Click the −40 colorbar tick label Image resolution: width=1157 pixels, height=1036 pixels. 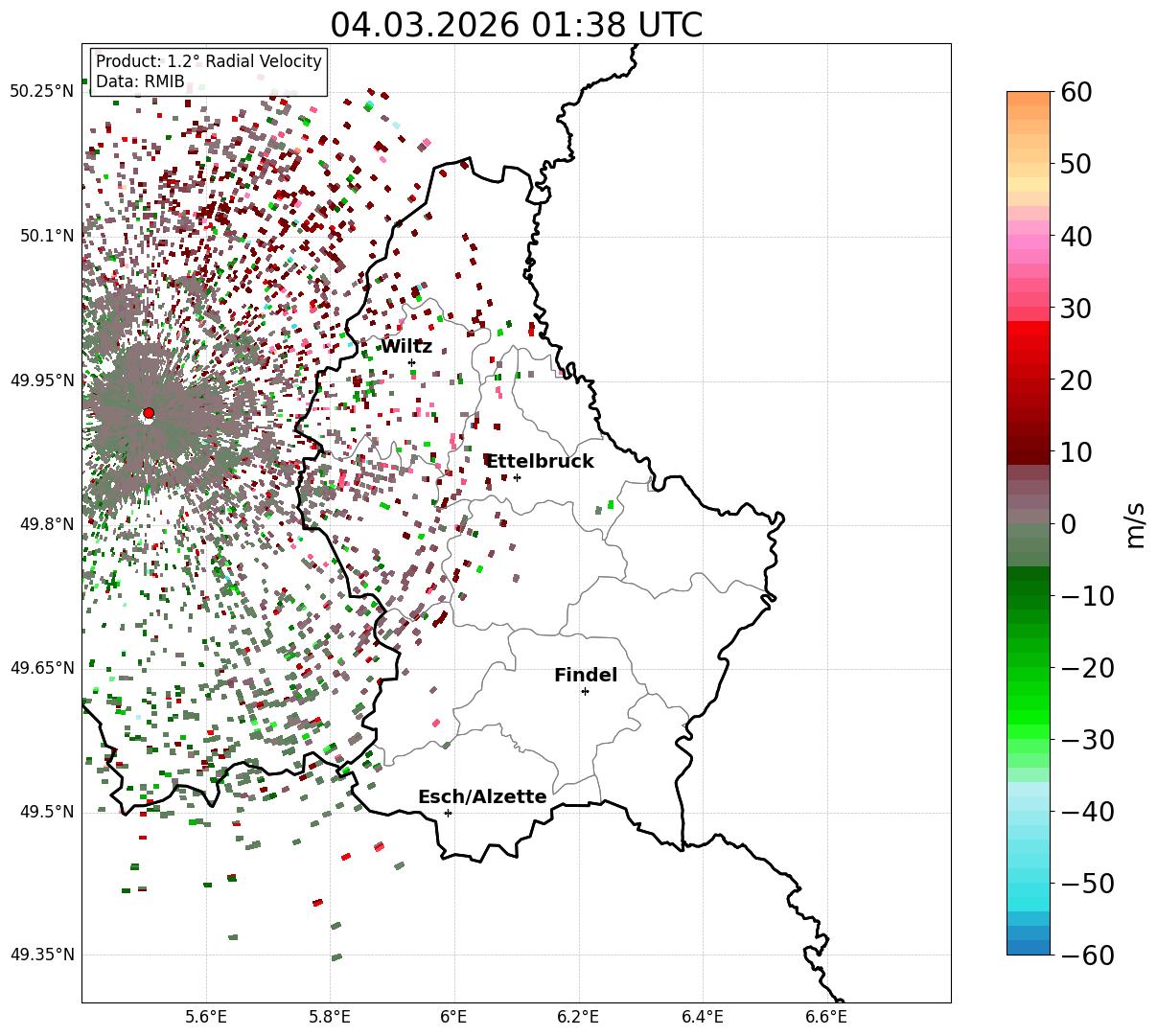(x=1087, y=812)
